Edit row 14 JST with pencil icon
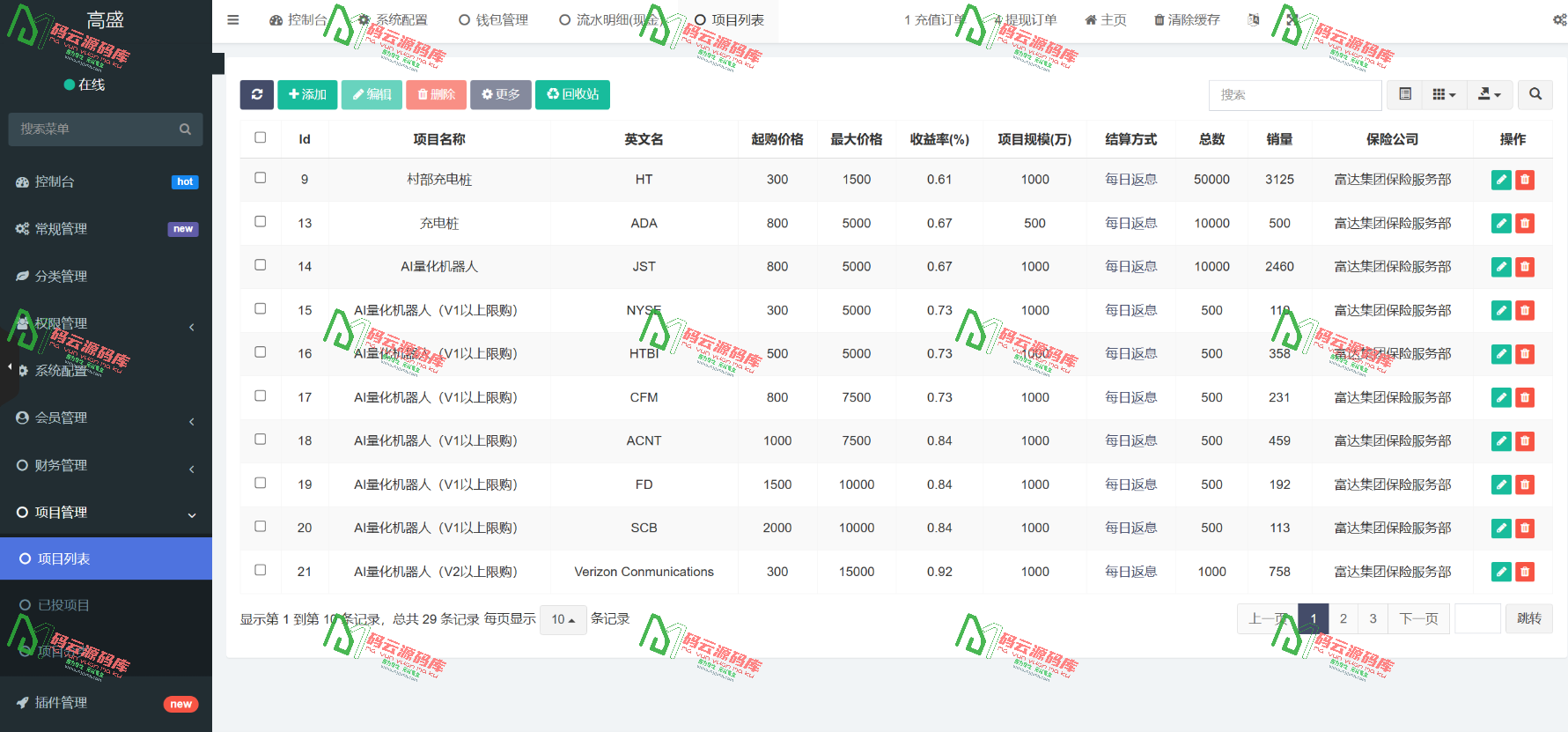Viewport: 1568px width, 732px height. click(1501, 267)
